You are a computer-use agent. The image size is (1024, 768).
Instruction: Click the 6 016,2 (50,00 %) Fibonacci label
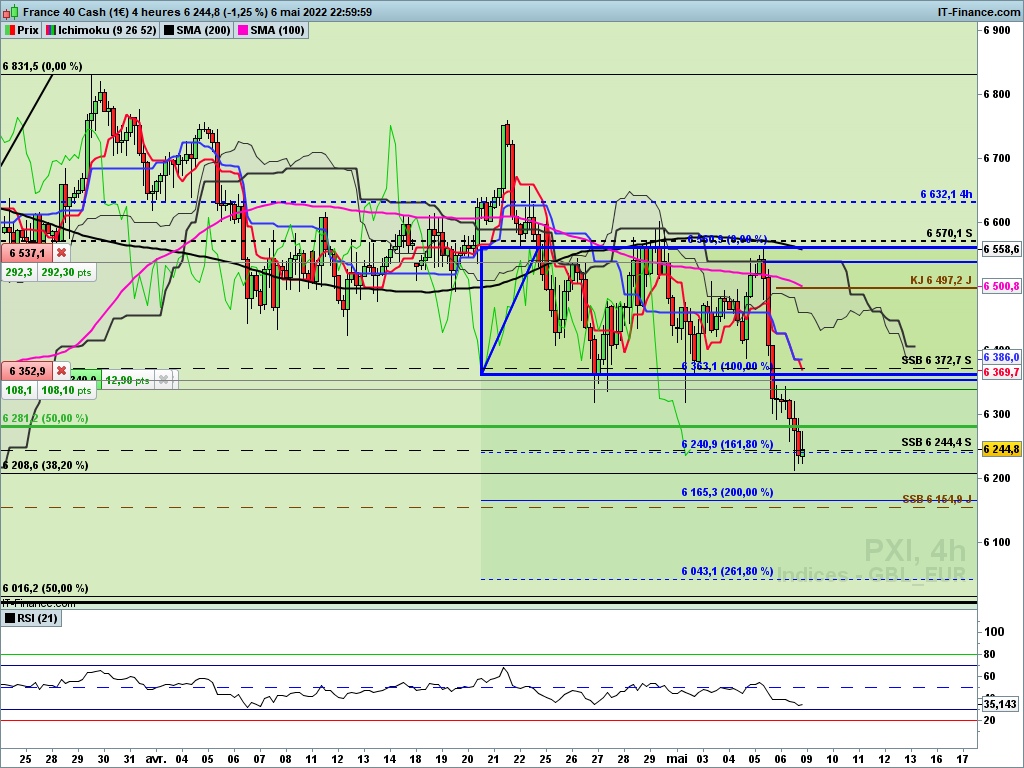tap(45, 588)
